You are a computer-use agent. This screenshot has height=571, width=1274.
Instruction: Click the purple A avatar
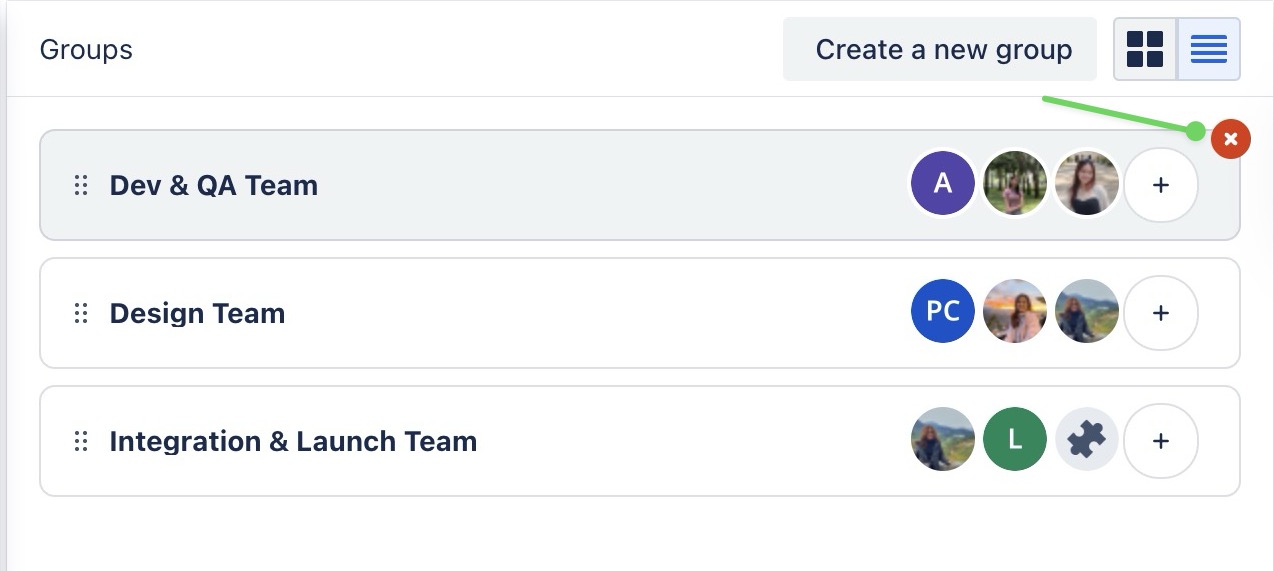coord(942,184)
